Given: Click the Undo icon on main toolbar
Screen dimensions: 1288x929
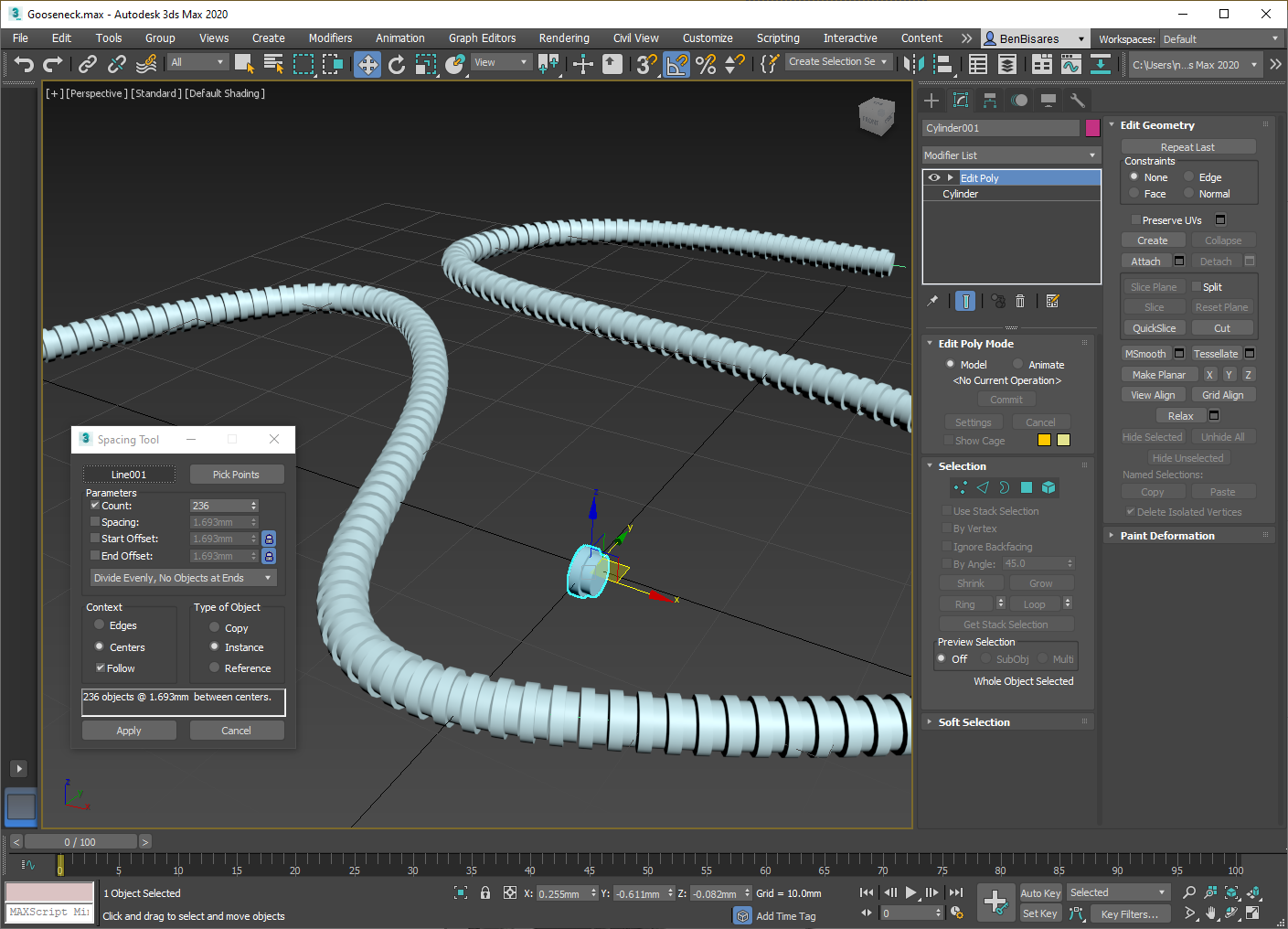Looking at the screenshot, I should coord(24,64).
